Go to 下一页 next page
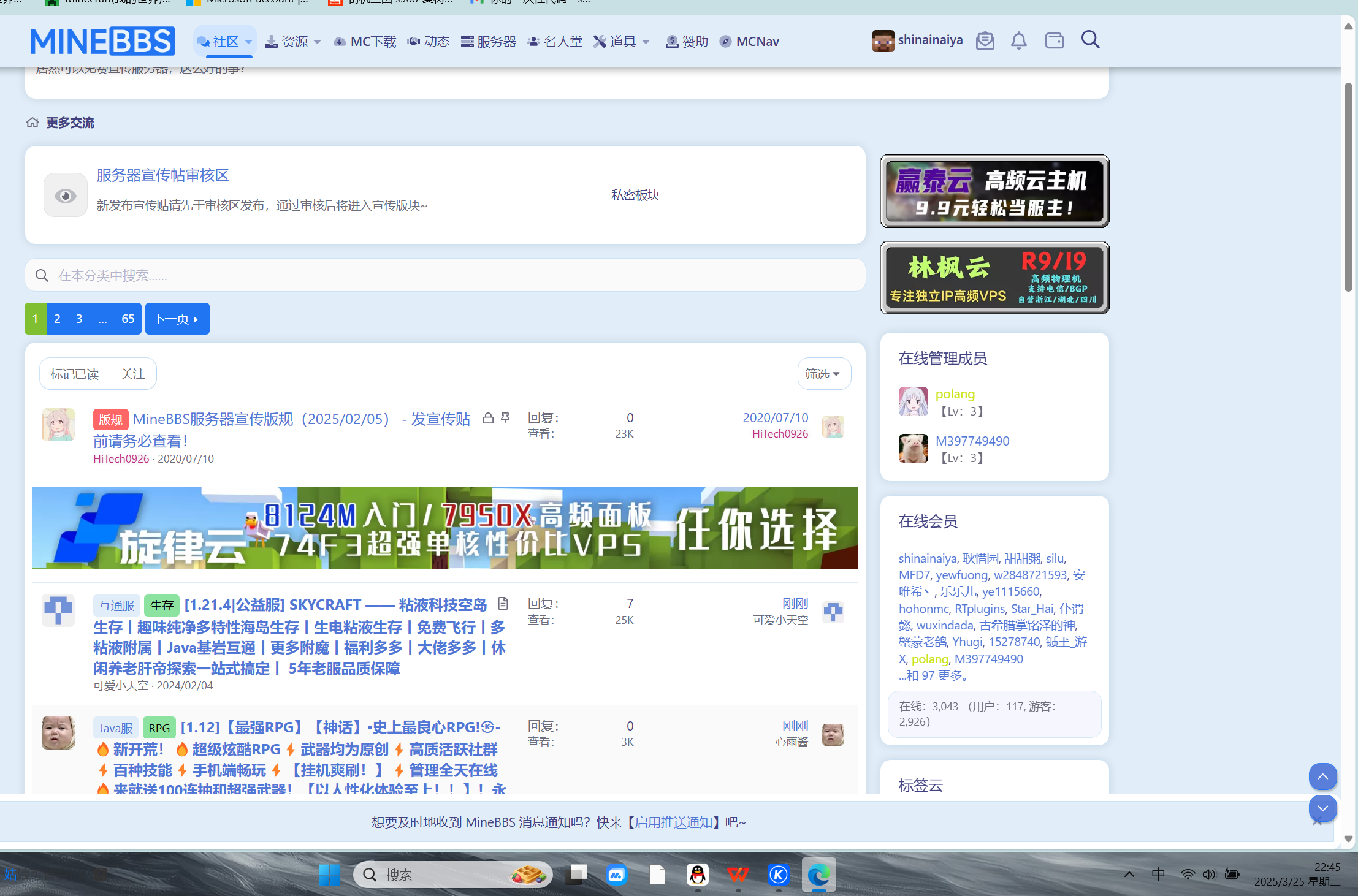The image size is (1358, 896). tap(177, 319)
